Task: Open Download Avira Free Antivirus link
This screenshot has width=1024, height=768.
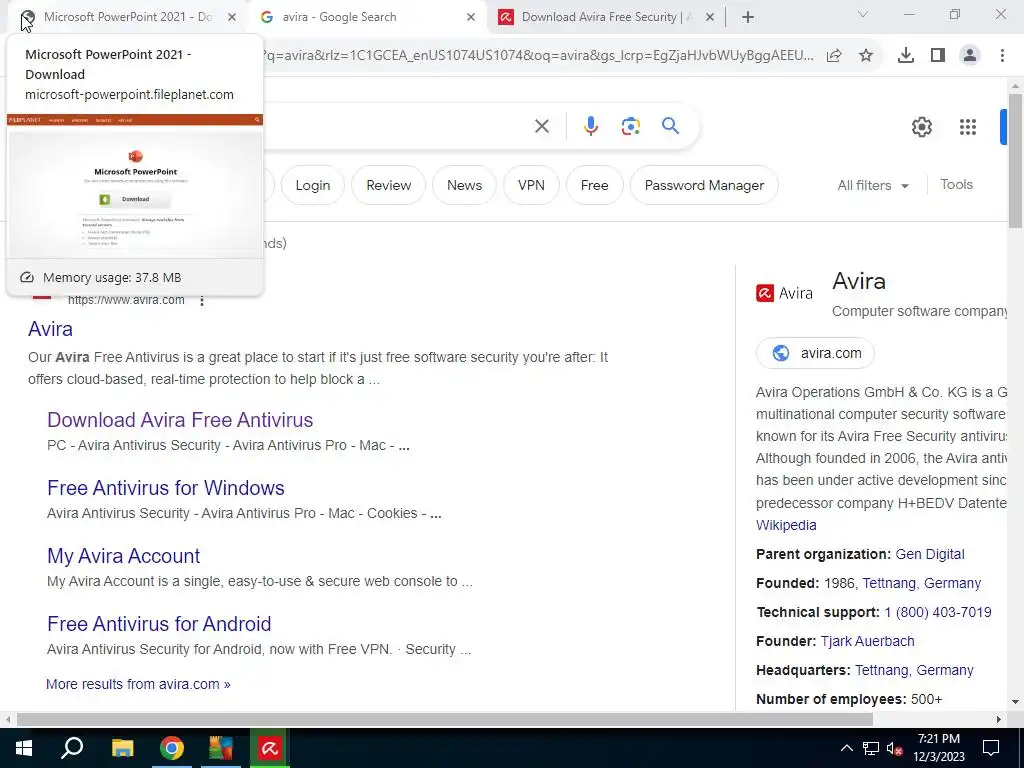Action: pos(180,420)
